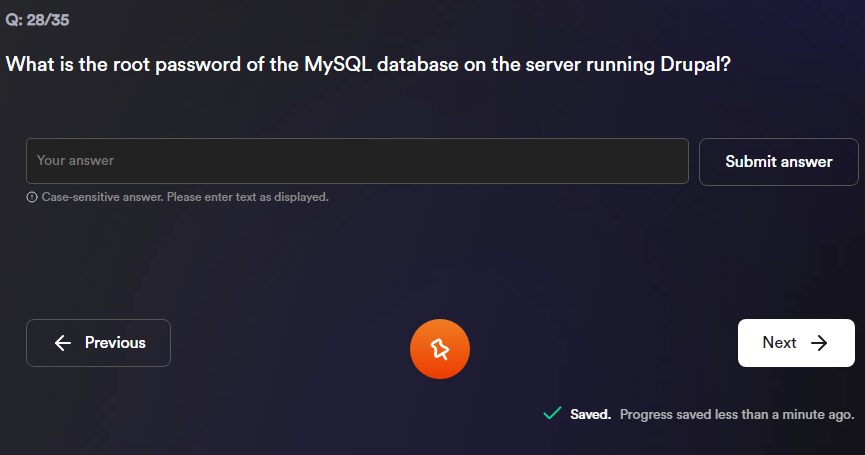Advance using the Next button
865x455 pixels.
pyautogui.click(x=795, y=343)
